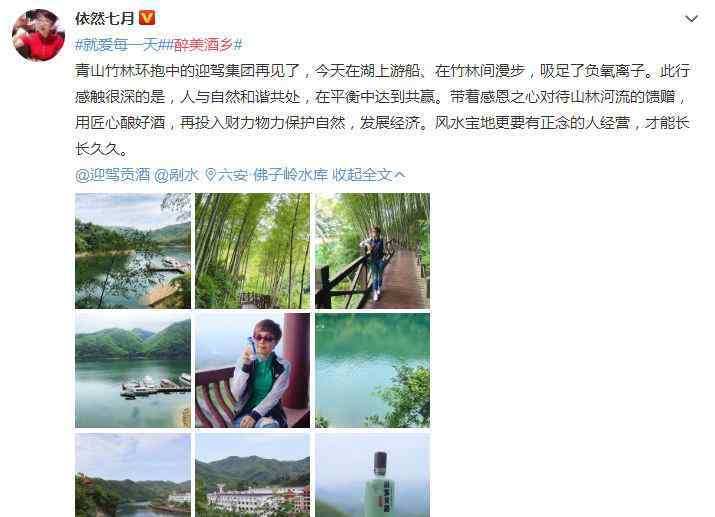Open the liquor bottle photo thumbnail

373,475
